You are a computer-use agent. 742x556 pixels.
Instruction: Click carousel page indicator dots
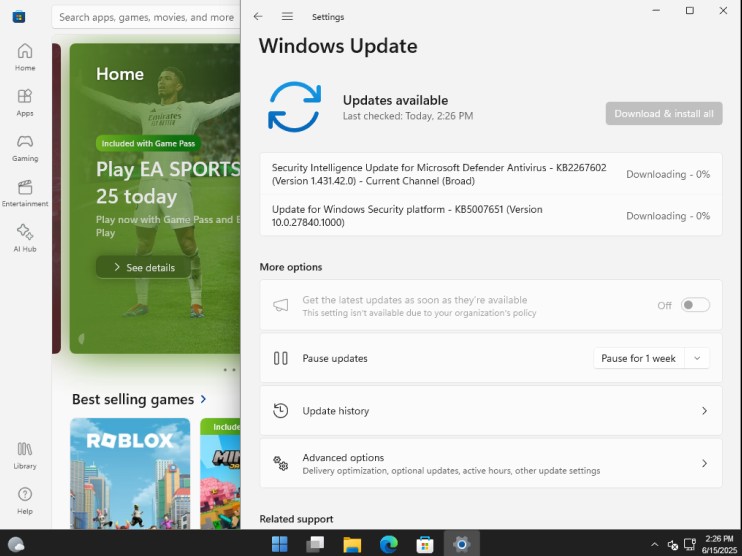tap(230, 370)
